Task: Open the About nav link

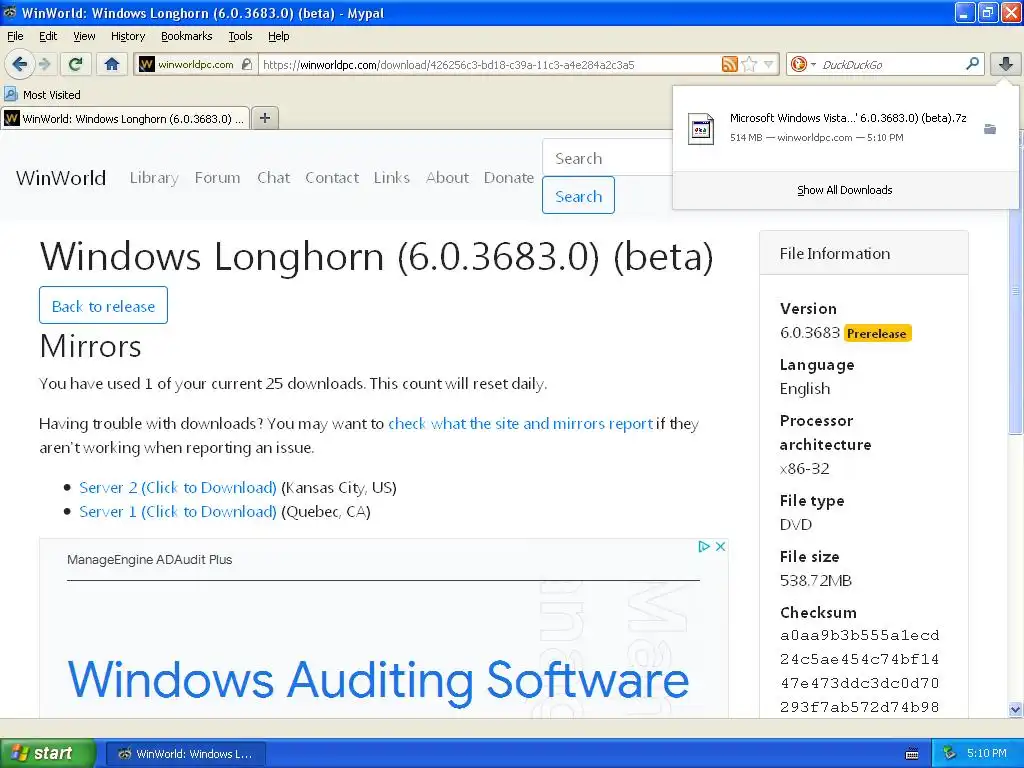Action: 447,178
